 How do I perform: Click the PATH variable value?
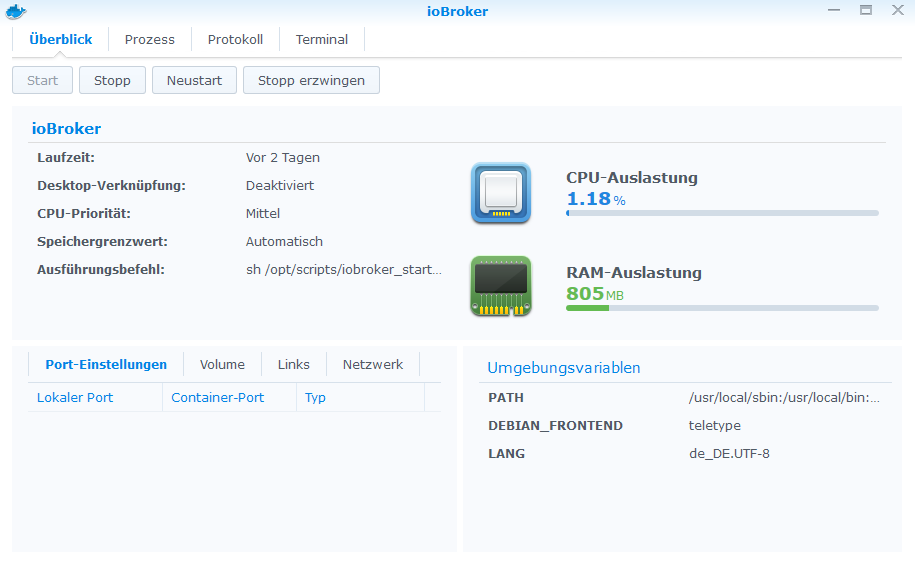coord(784,398)
